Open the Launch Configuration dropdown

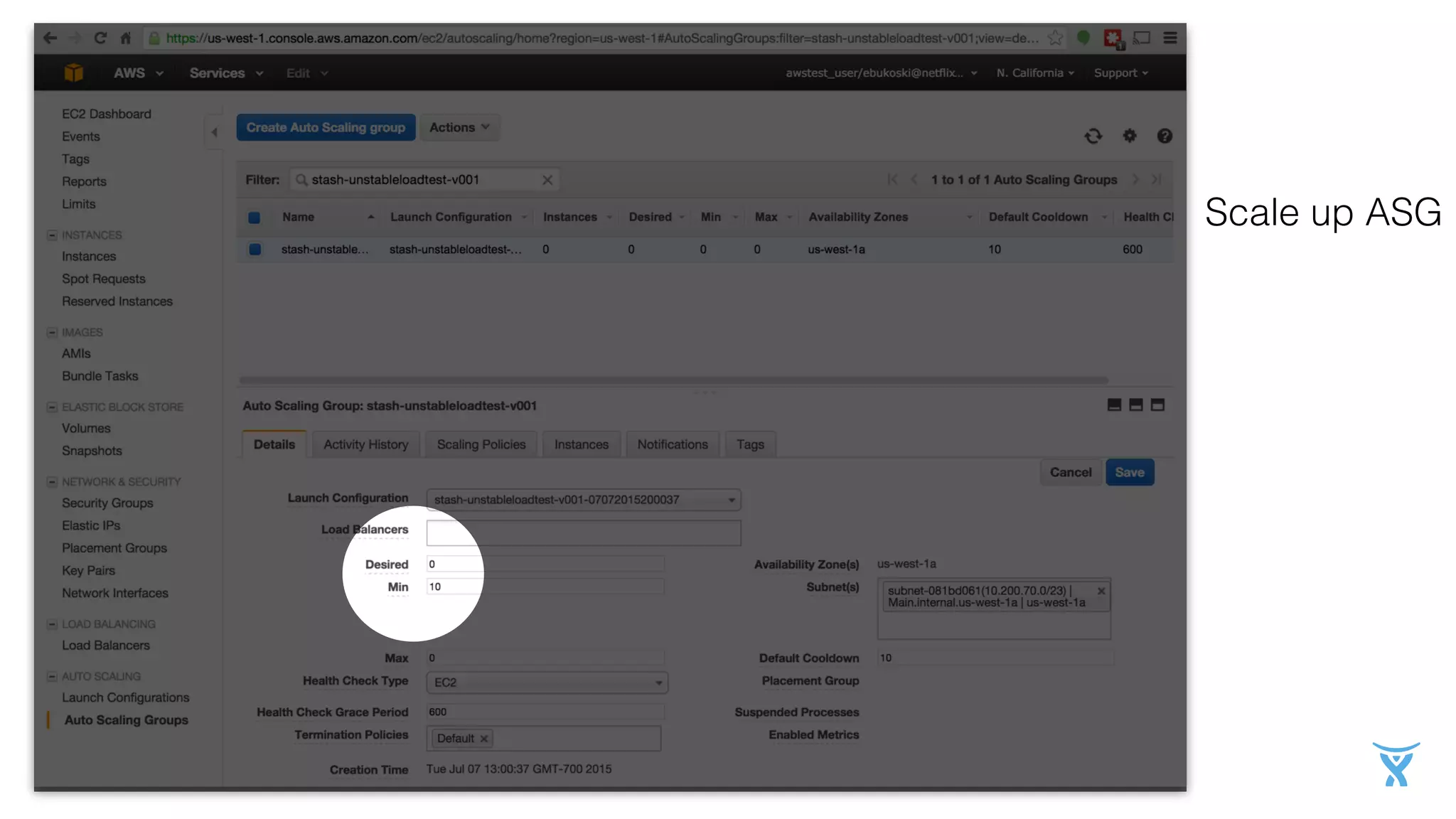[583, 500]
